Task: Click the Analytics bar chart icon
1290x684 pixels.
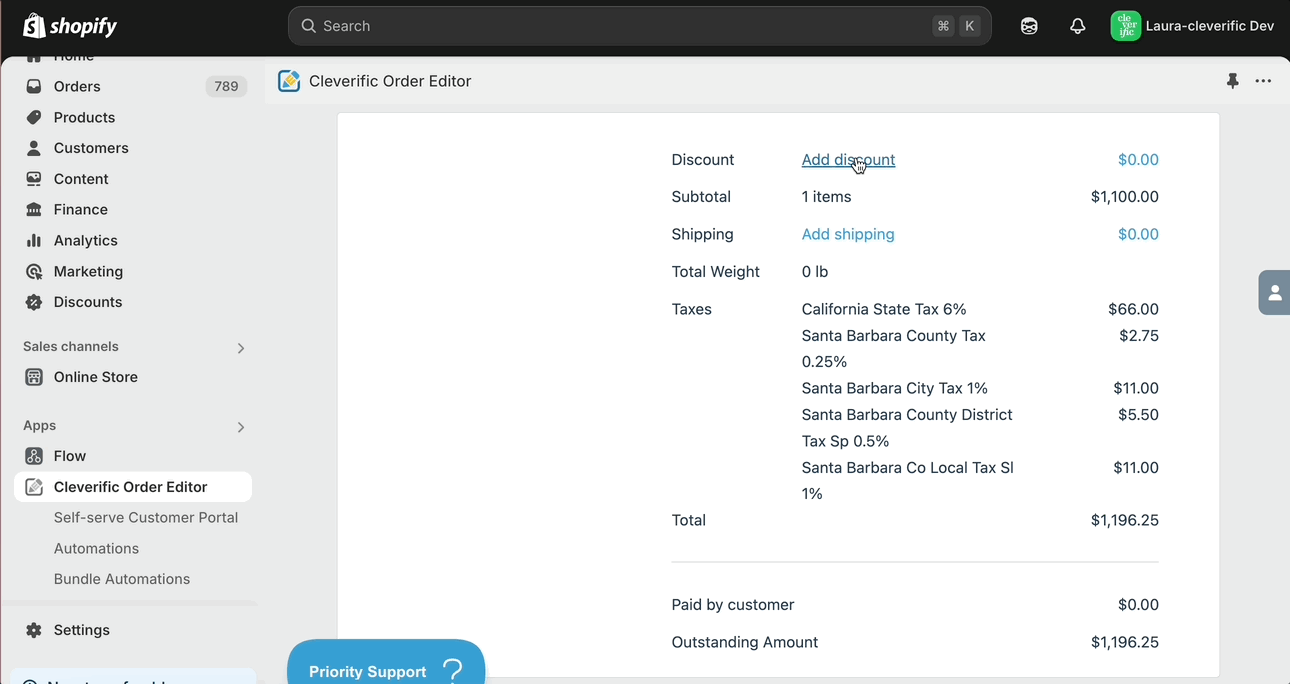Action: (34, 240)
